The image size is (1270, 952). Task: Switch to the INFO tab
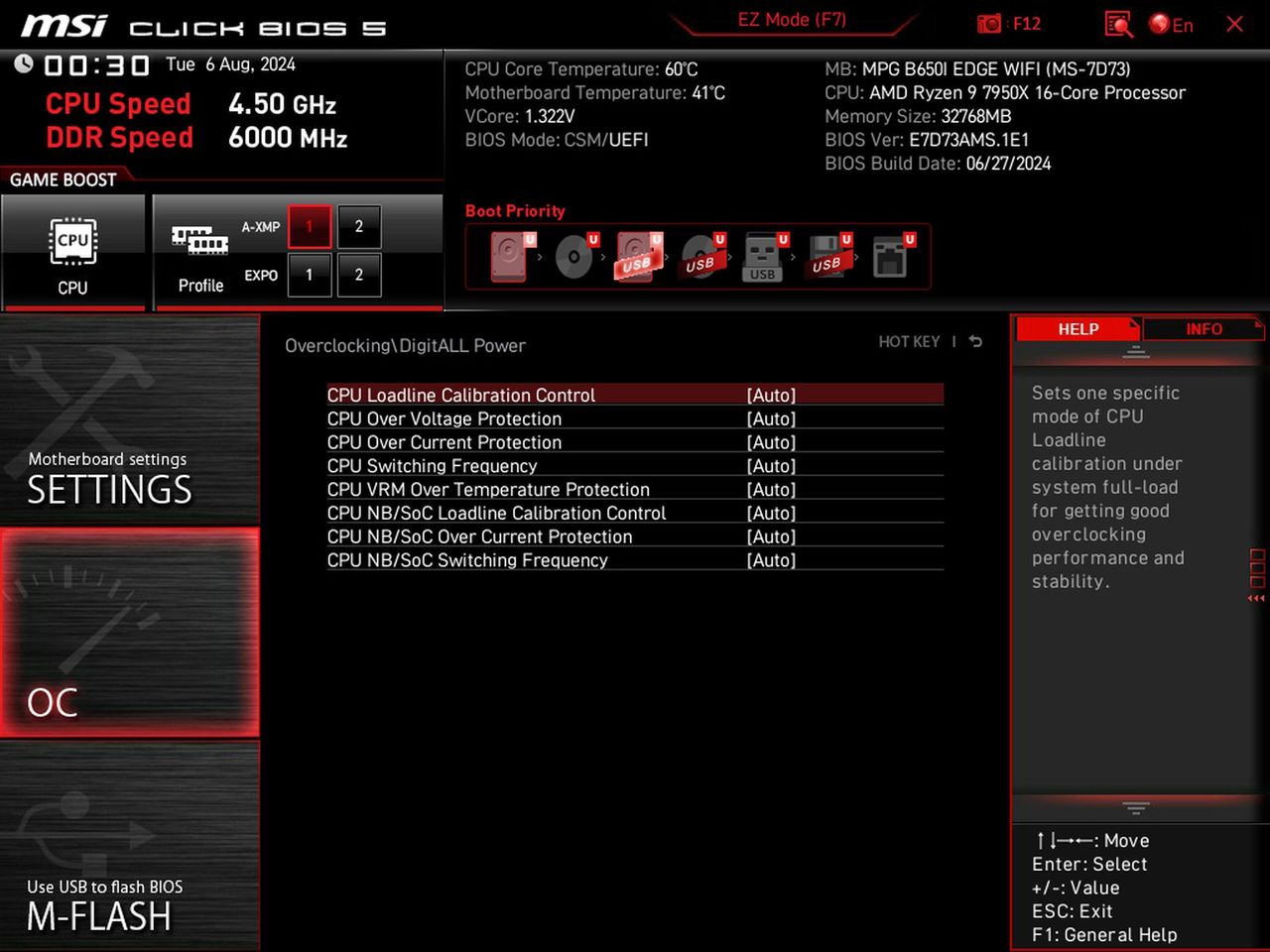click(x=1204, y=329)
